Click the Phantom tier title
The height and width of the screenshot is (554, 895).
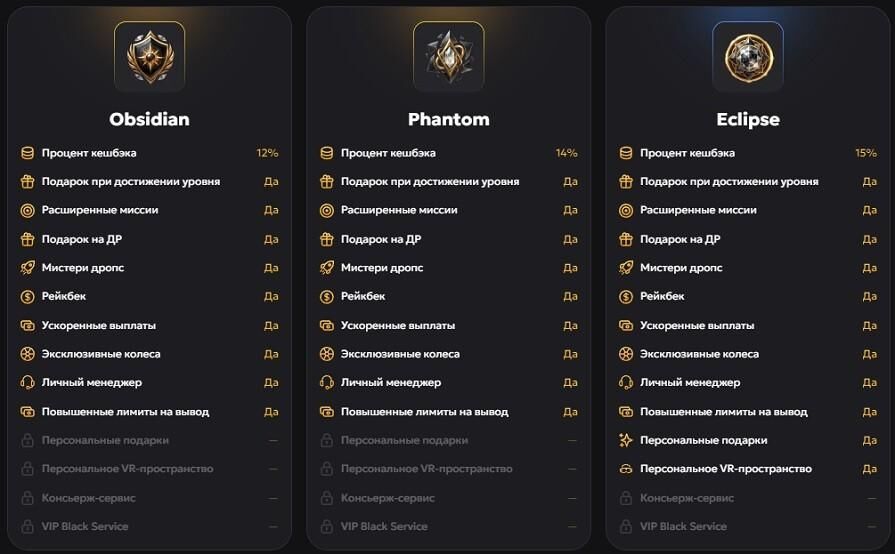[449, 119]
